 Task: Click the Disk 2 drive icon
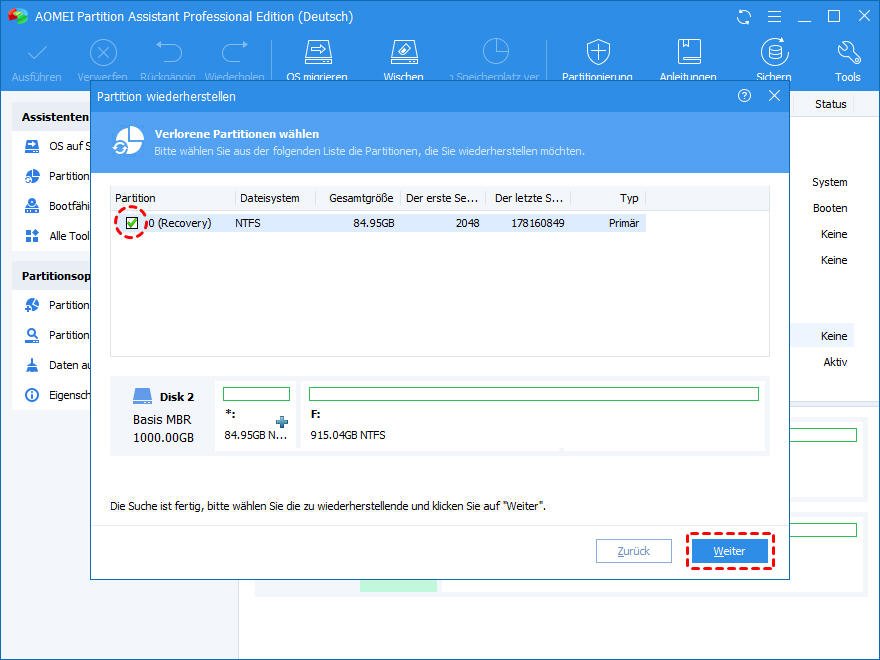(x=143, y=396)
